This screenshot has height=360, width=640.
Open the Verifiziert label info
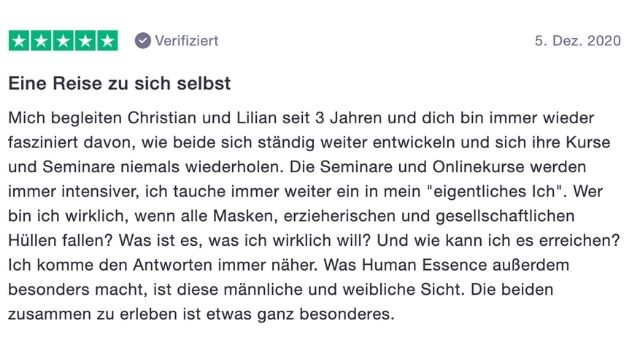[x=187, y=41]
